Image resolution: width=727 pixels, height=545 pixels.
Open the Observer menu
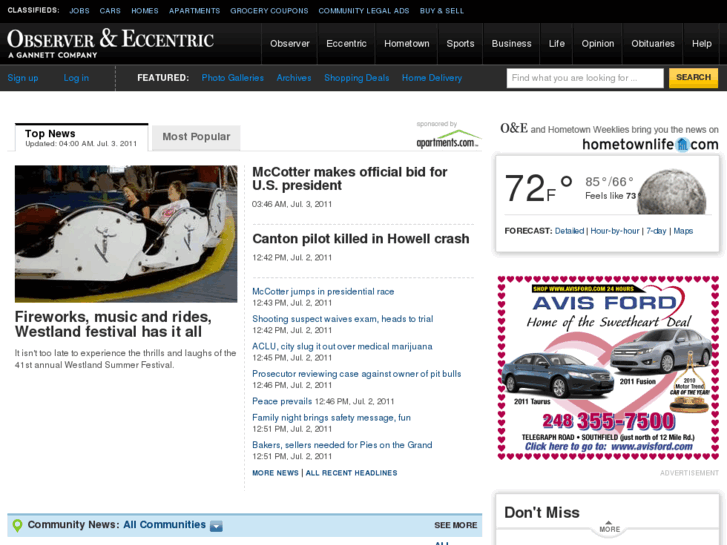click(x=289, y=44)
